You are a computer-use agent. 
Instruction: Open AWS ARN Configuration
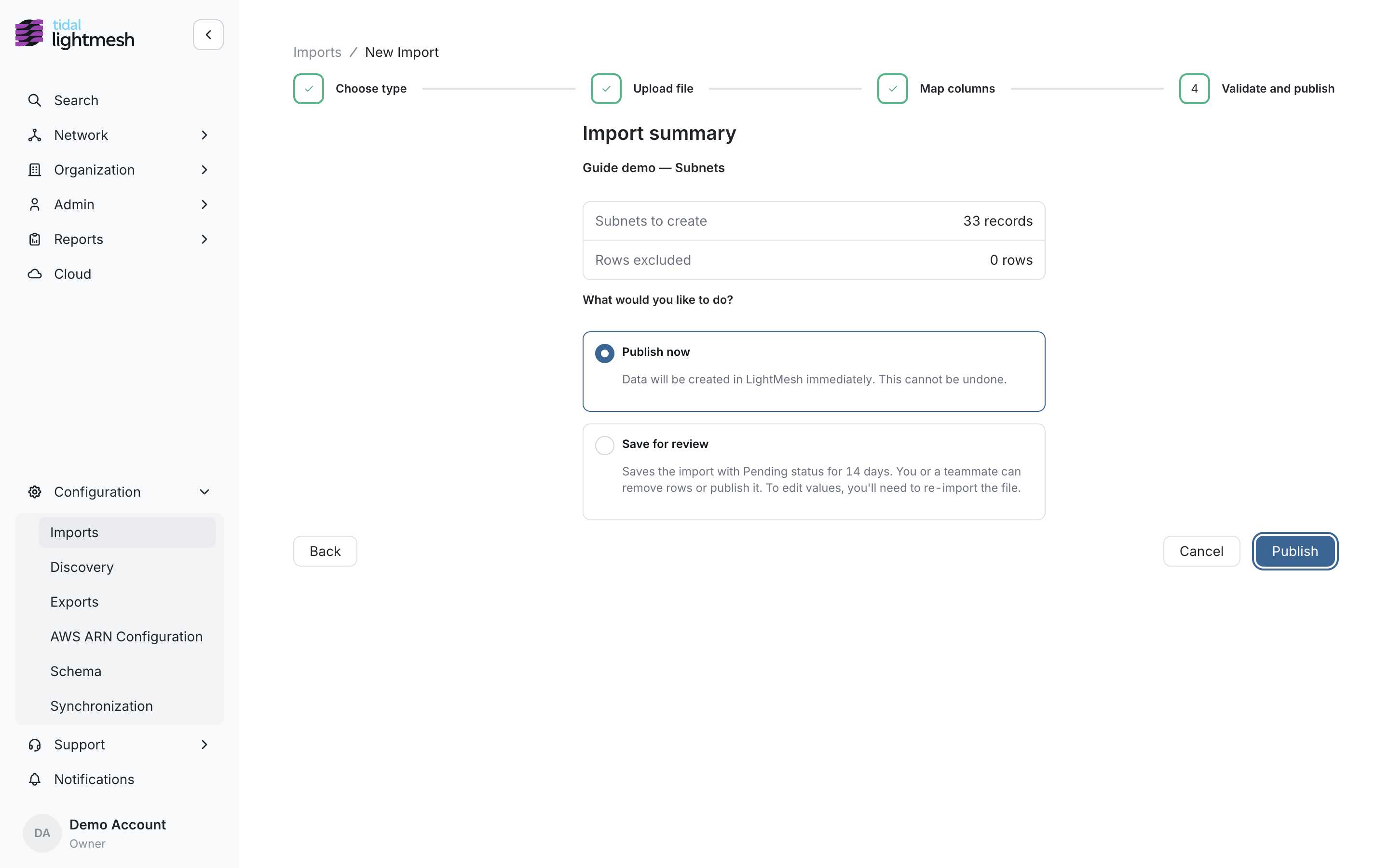[x=127, y=637]
